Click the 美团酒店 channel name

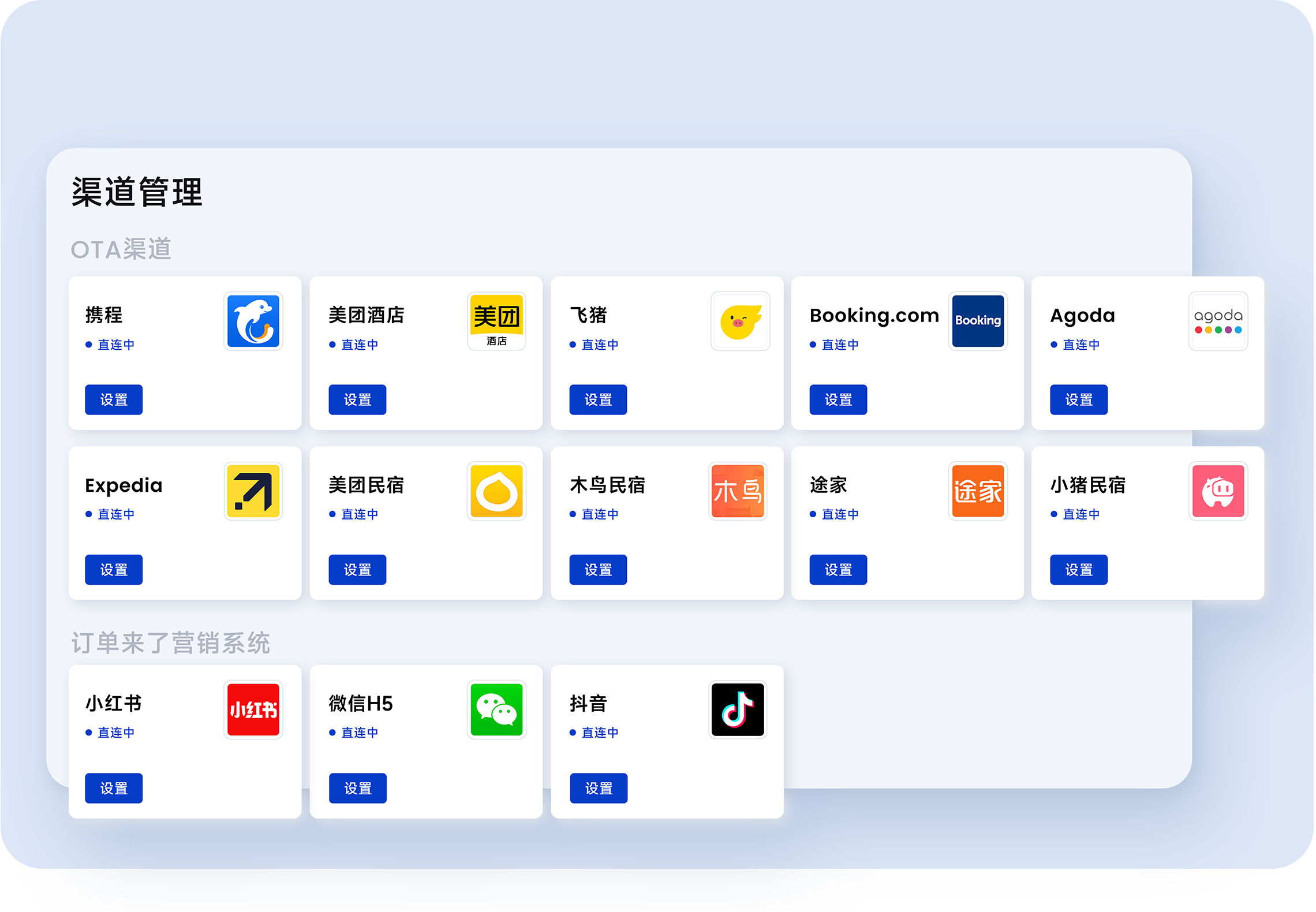[x=367, y=315]
